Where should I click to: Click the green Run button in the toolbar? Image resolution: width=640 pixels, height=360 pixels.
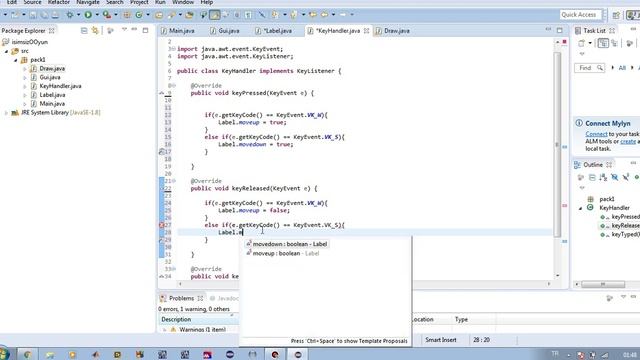(x=88, y=15)
